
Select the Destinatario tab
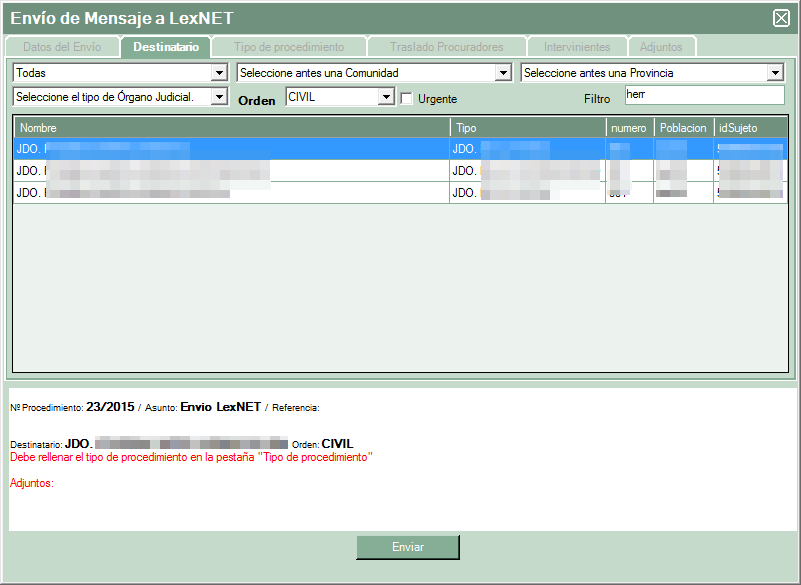coord(165,47)
